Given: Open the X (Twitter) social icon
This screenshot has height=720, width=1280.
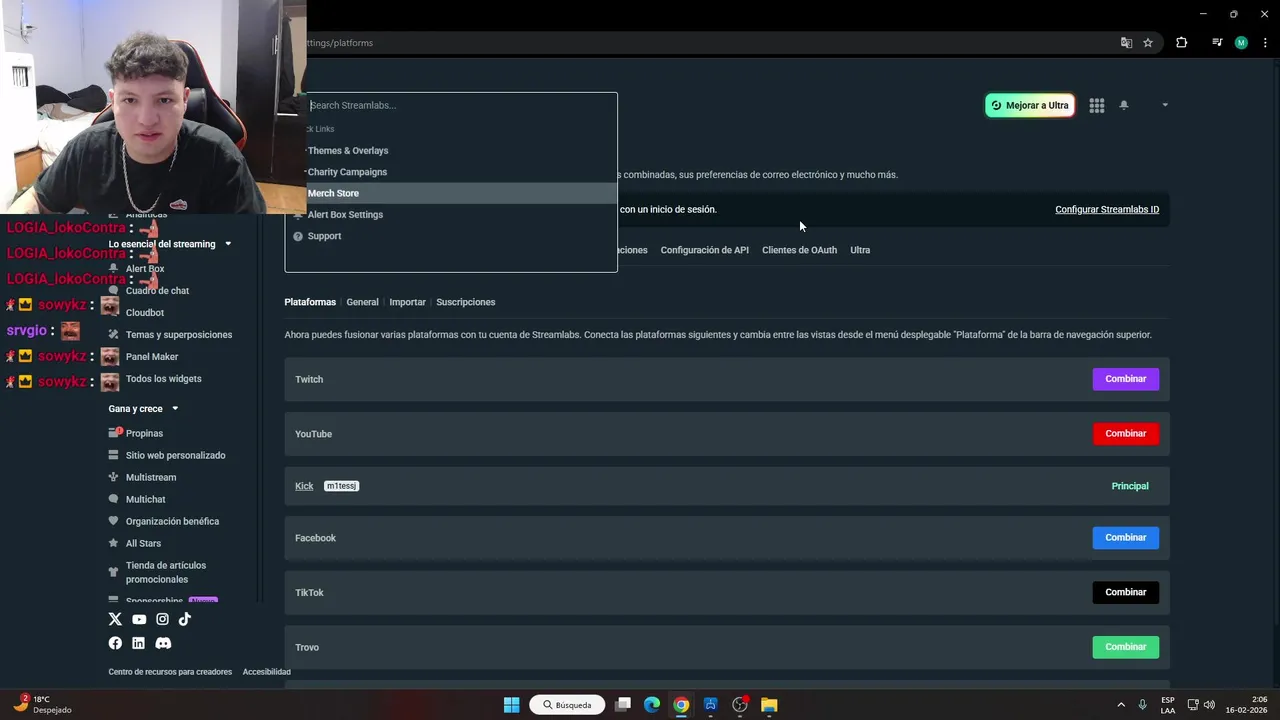Looking at the screenshot, I should 115,619.
